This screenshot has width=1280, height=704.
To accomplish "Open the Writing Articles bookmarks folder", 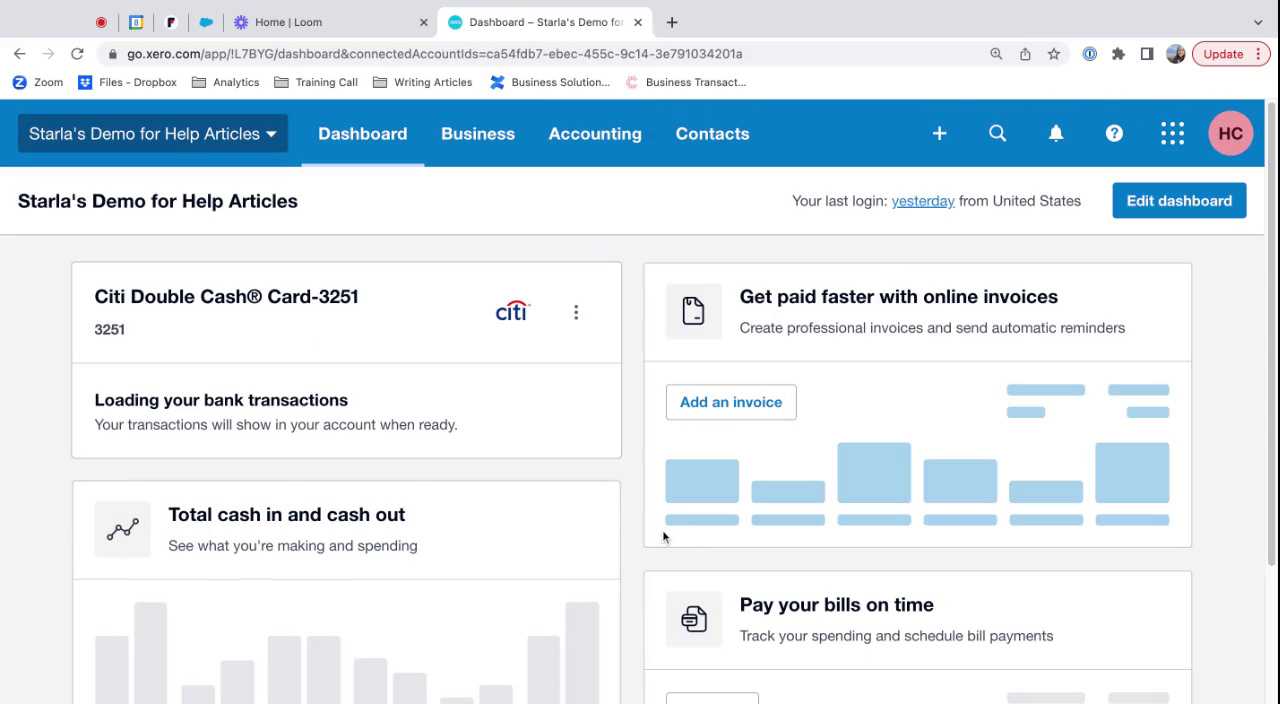I will click(x=422, y=82).
